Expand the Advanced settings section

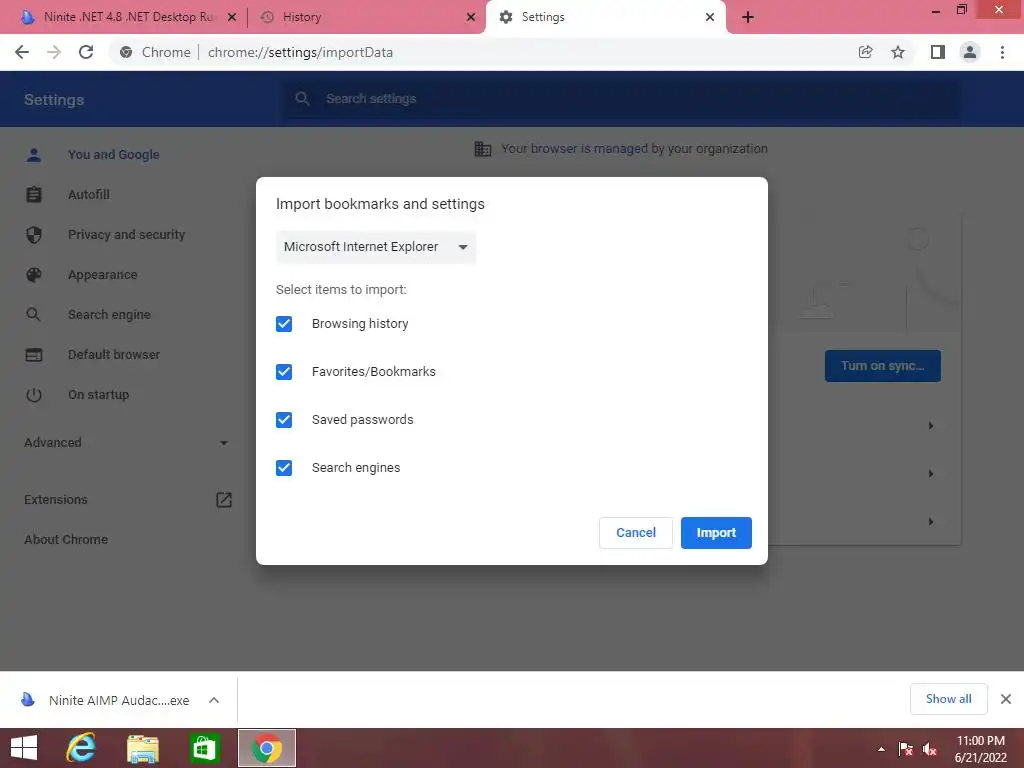coord(126,443)
